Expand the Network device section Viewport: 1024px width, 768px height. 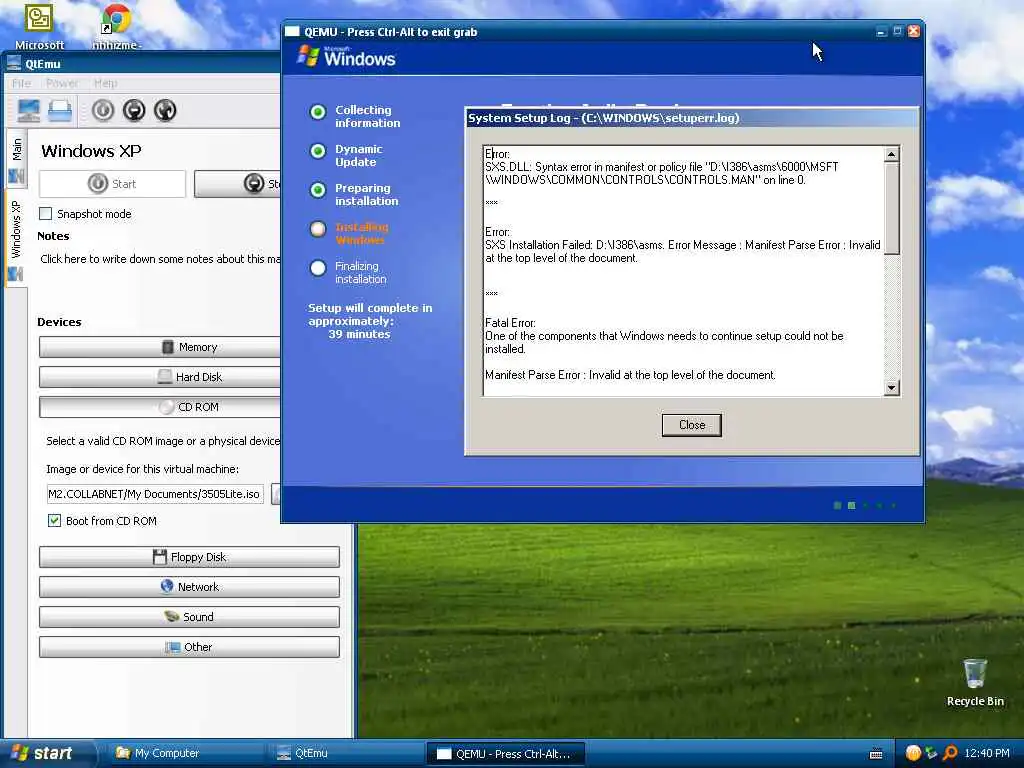[189, 587]
